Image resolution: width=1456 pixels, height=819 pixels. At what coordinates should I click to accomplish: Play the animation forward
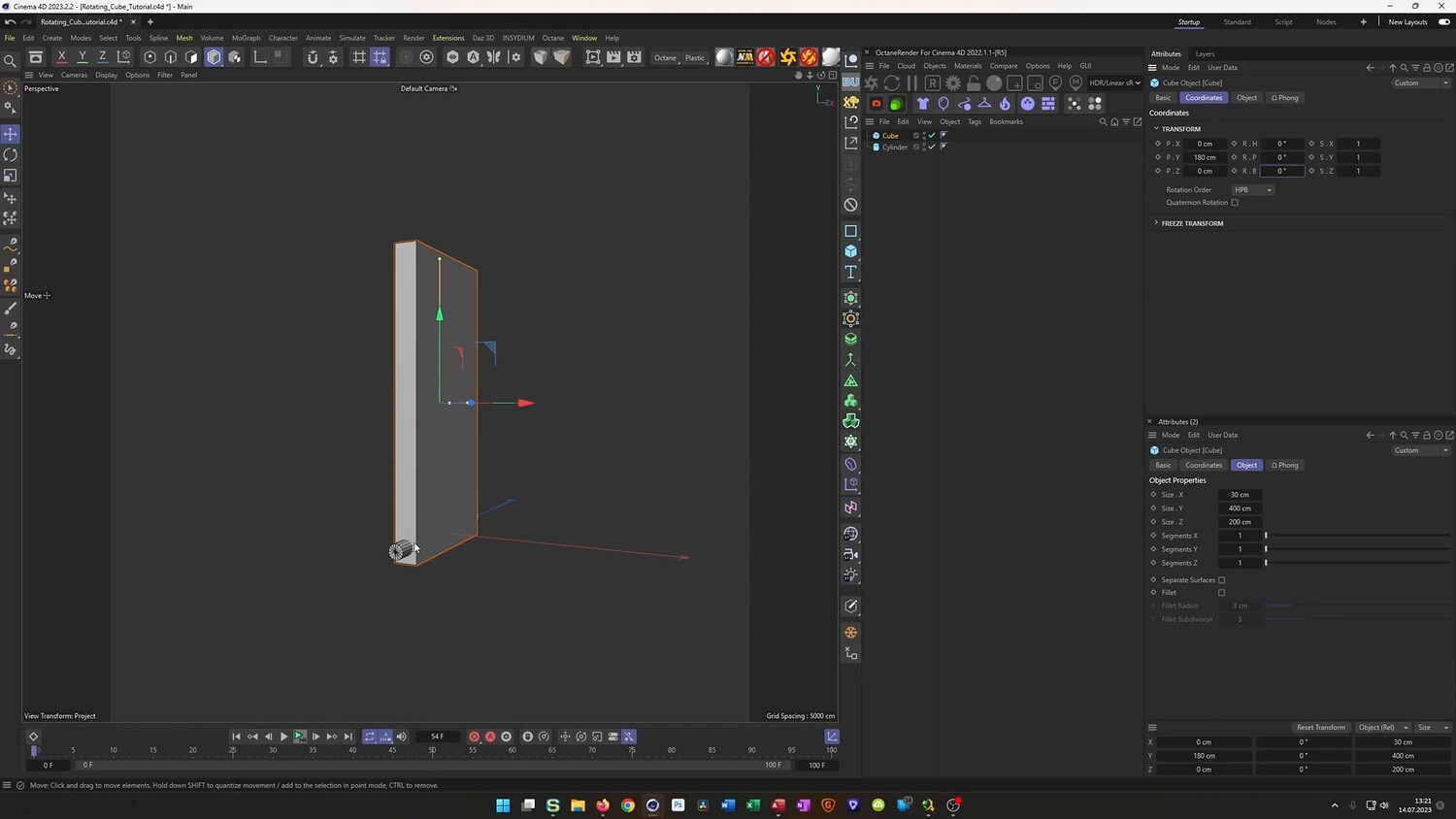(284, 737)
